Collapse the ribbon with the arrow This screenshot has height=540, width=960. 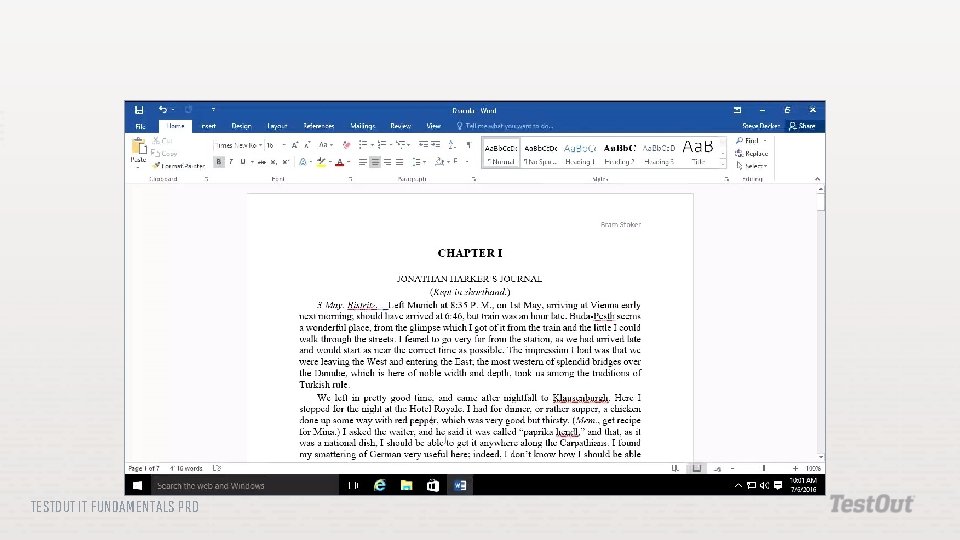(817, 179)
